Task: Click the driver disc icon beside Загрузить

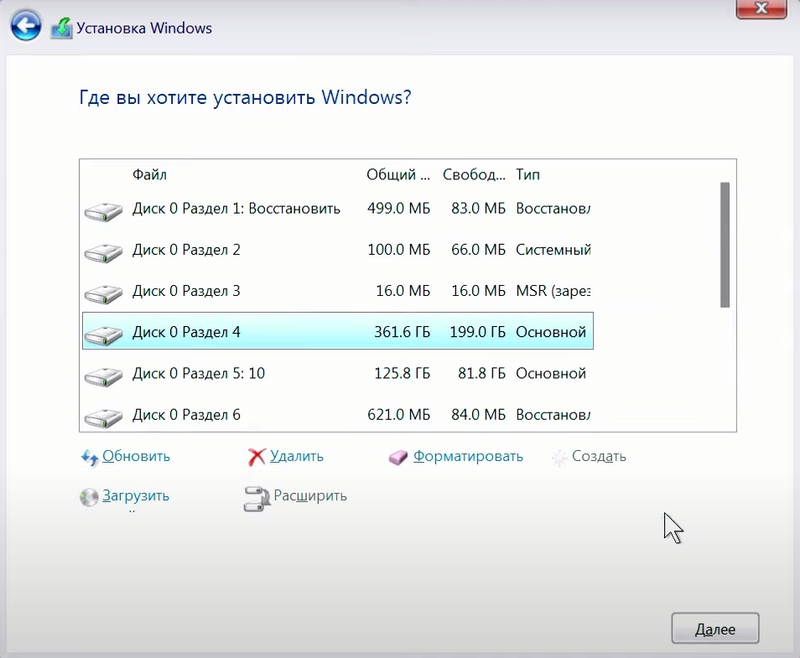Action: (x=89, y=496)
